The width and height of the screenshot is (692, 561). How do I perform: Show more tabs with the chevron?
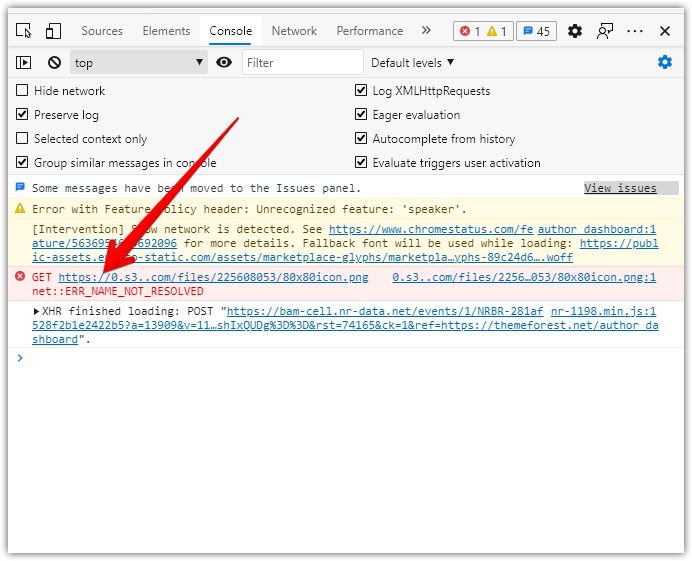426,31
